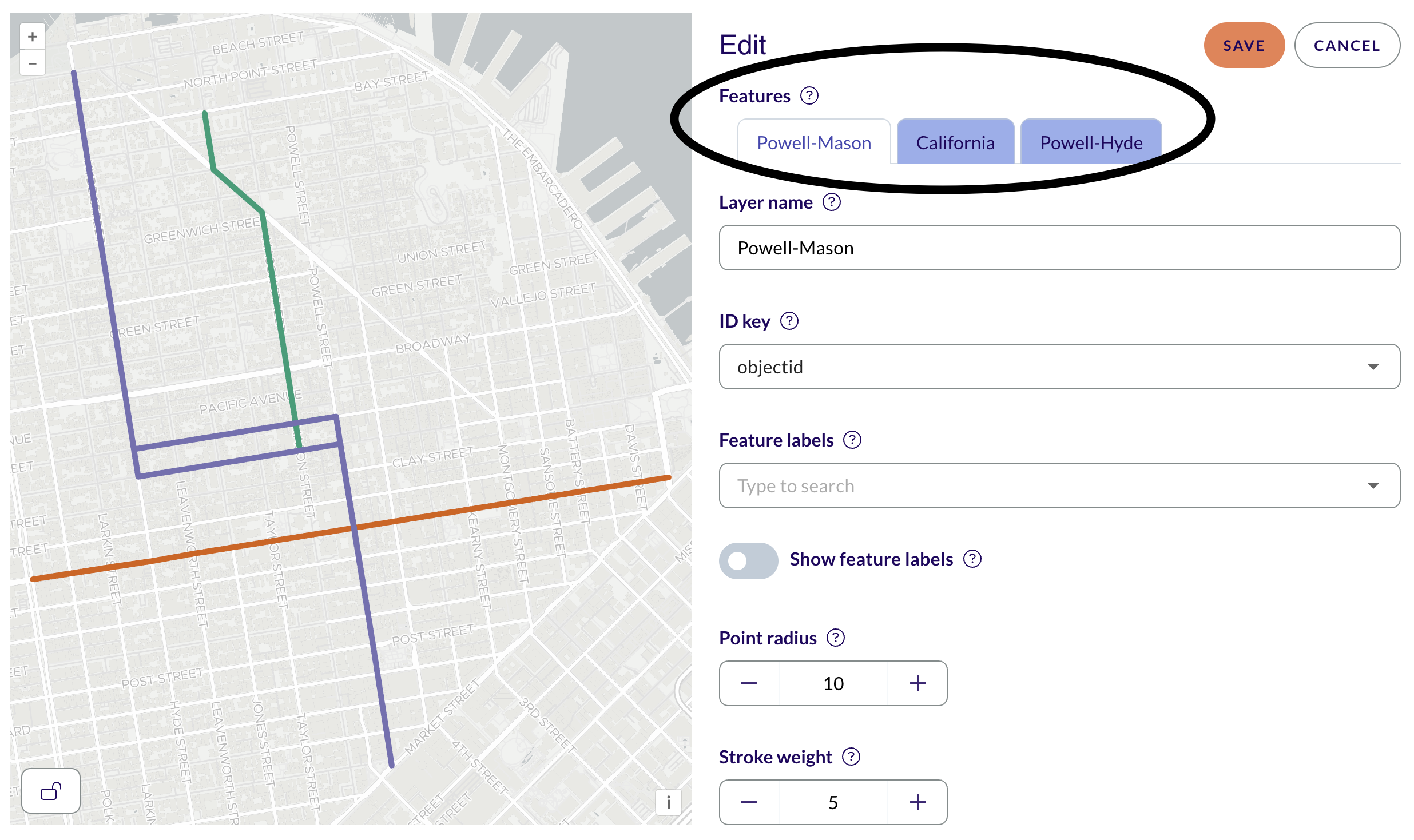This screenshot has height=840, width=1414.
Task: Click the map lock icon button
Action: (x=51, y=791)
